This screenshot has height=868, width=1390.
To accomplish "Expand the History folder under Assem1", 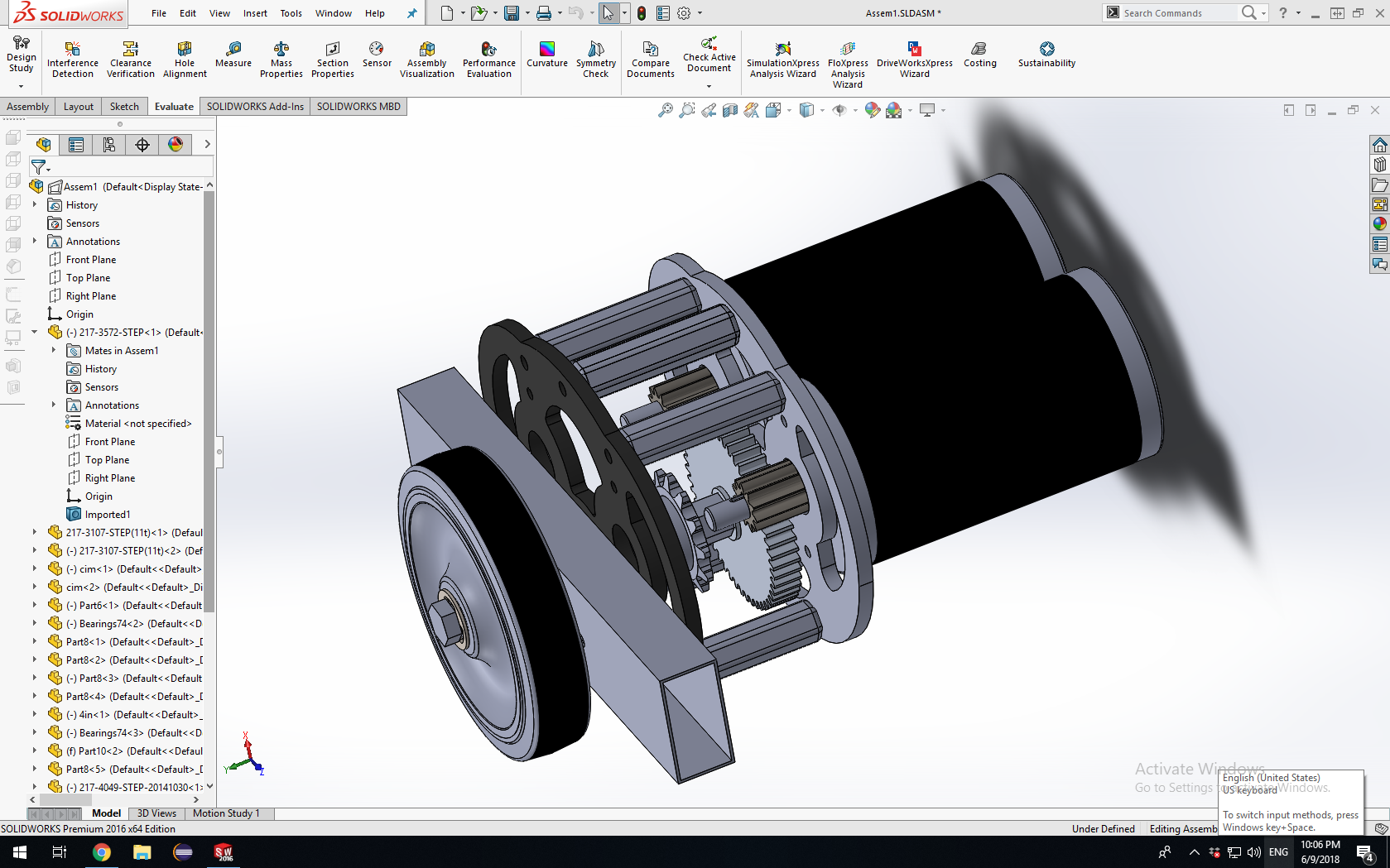I will click(34, 204).
